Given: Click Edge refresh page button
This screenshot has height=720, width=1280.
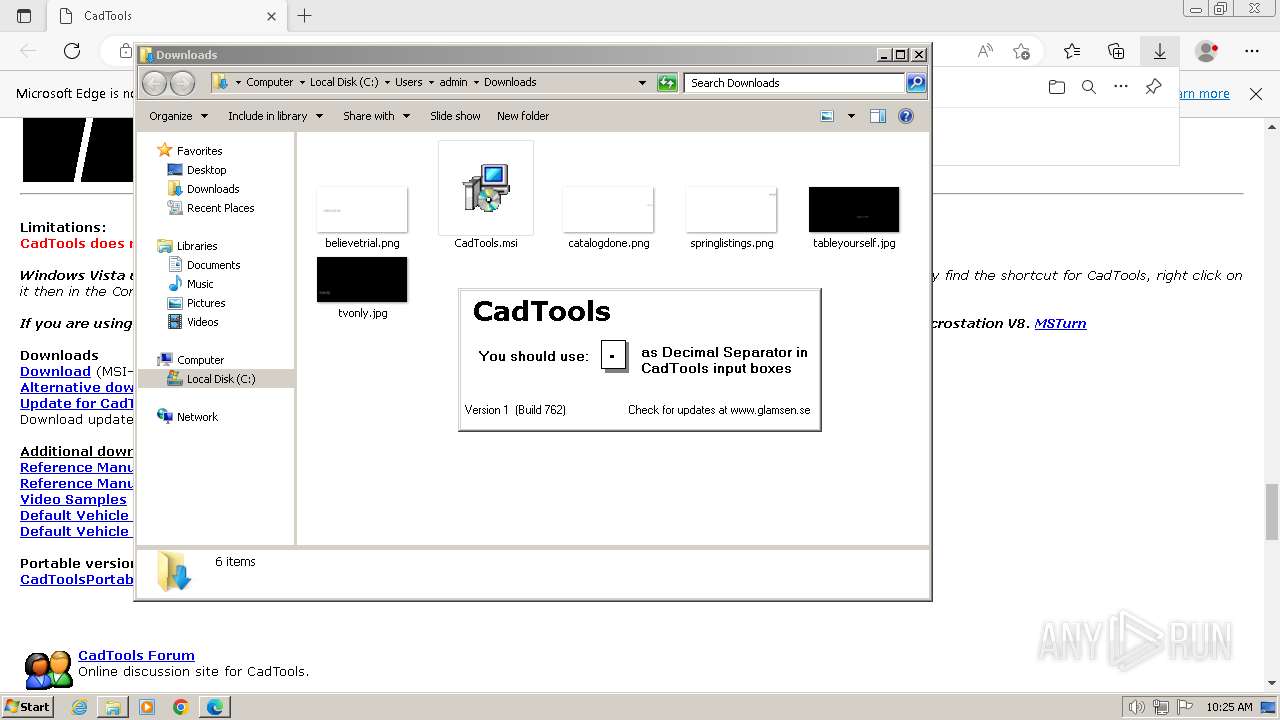Looking at the screenshot, I should pos(72,51).
